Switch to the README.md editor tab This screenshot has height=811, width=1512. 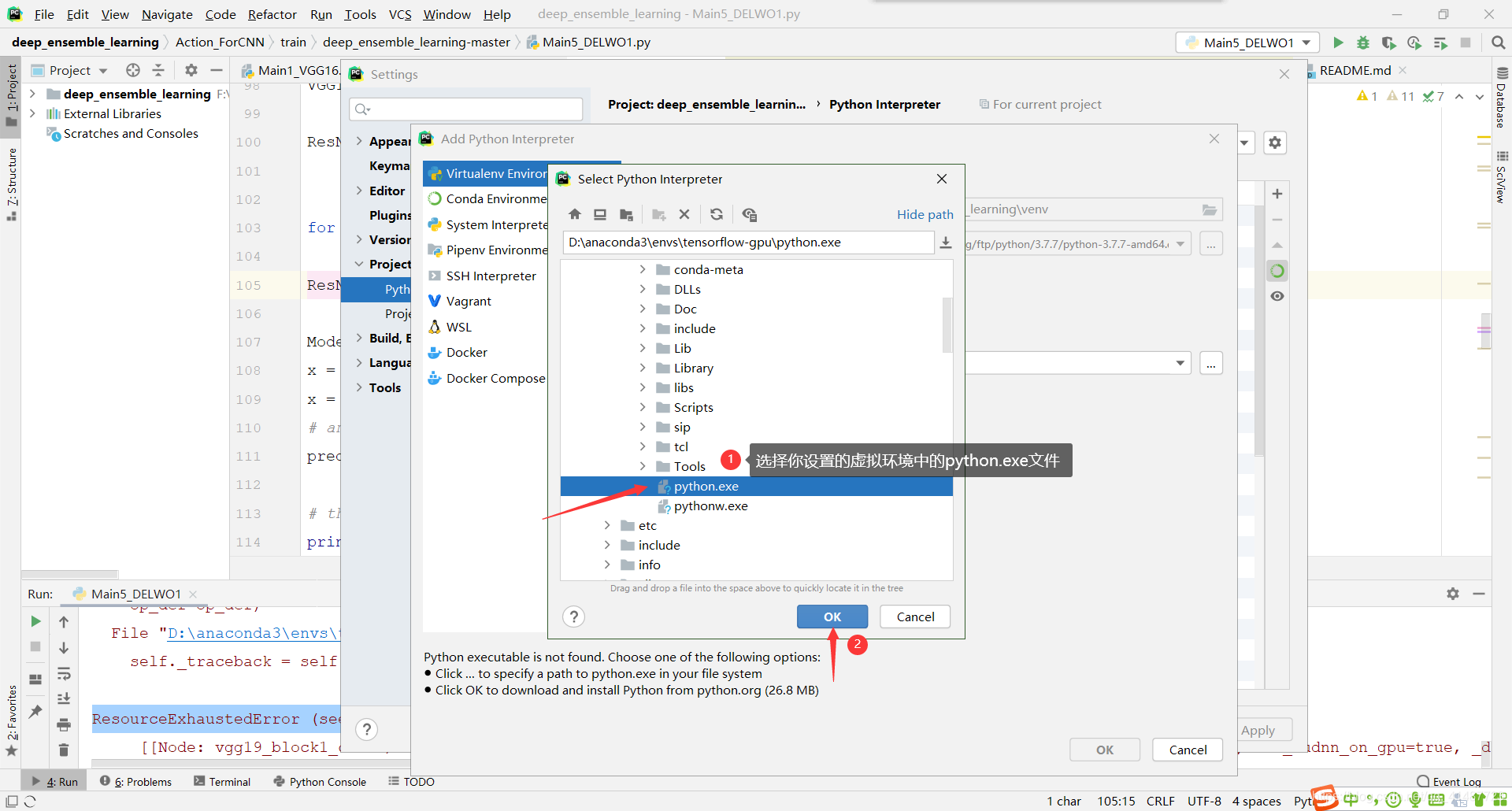point(1355,70)
